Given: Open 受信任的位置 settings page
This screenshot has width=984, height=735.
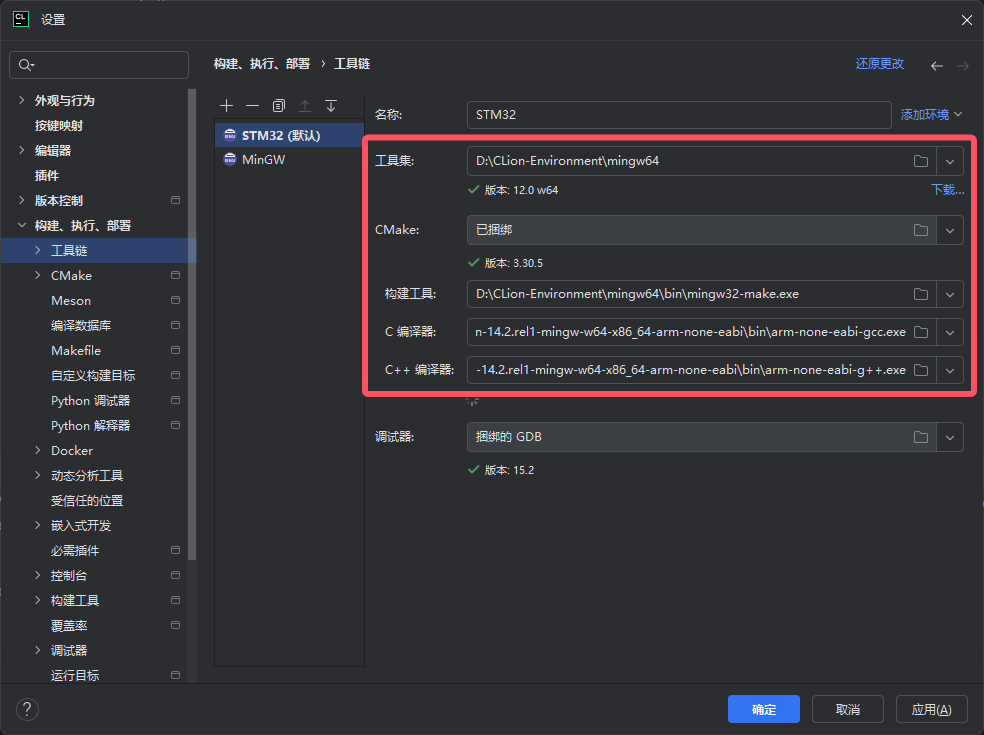Looking at the screenshot, I should pos(87,500).
